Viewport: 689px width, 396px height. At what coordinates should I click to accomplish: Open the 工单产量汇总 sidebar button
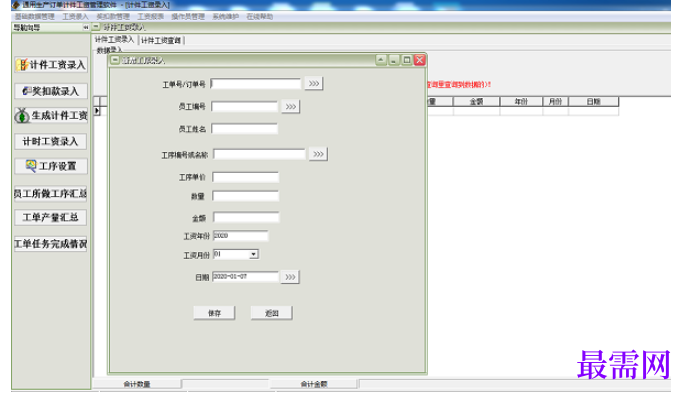[51, 217]
